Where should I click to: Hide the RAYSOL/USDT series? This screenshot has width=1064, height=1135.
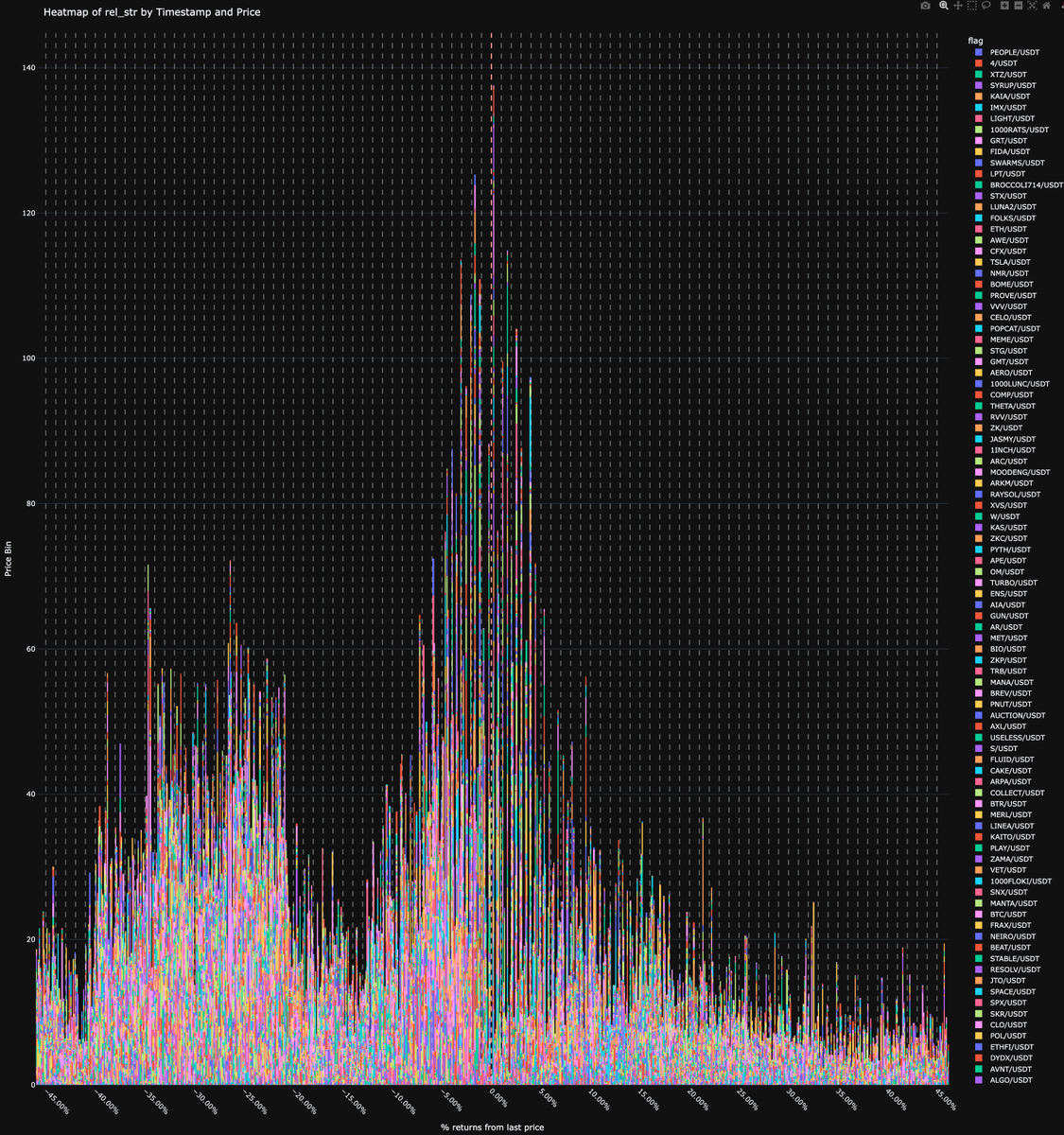point(1007,495)
